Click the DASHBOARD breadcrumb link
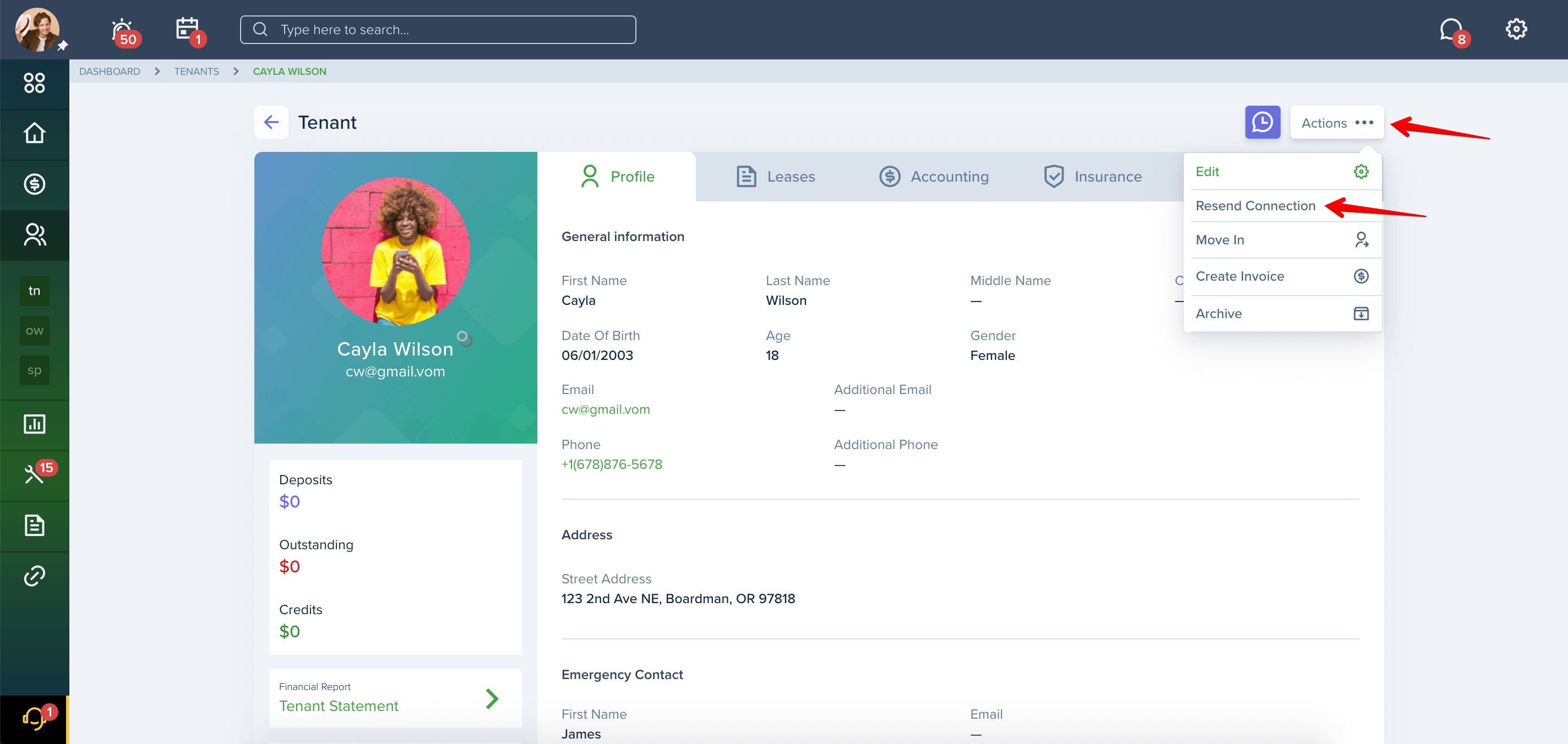The height and width of the screenshot is (744, 1568). click(110, 71)
